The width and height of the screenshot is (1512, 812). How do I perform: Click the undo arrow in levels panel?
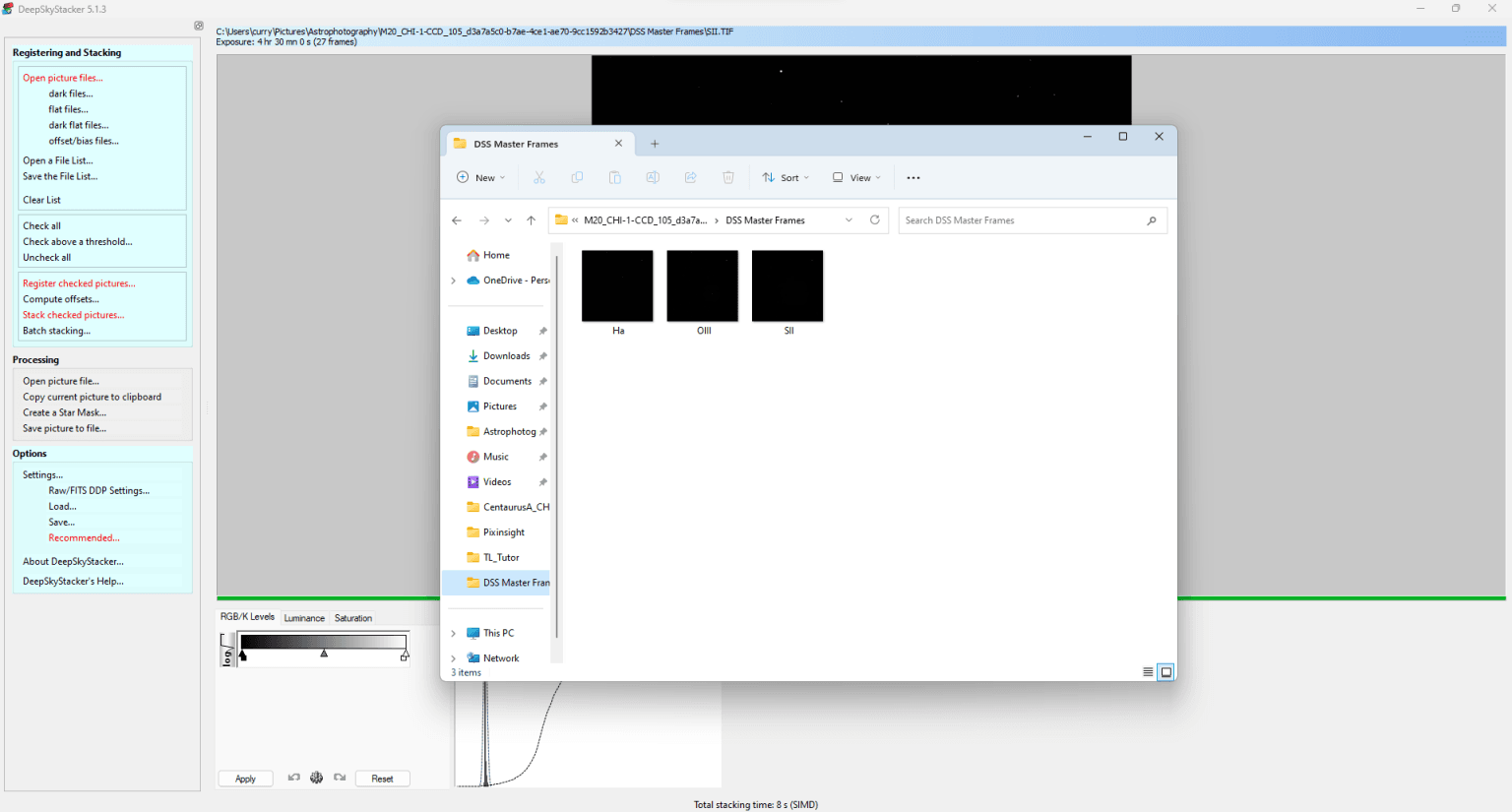click(293, 778)
